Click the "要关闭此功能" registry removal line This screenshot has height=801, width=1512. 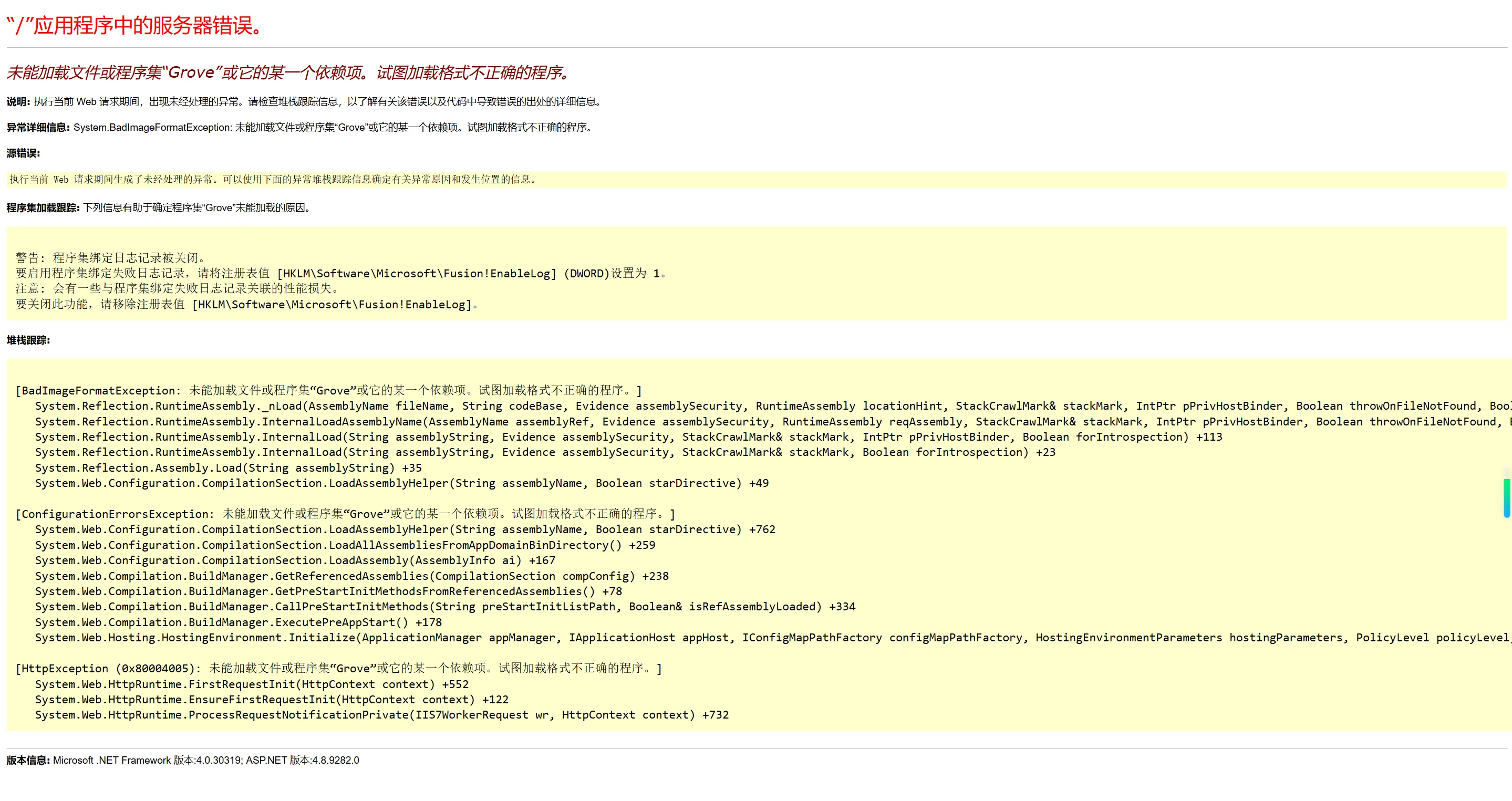[x=246, y=305]
